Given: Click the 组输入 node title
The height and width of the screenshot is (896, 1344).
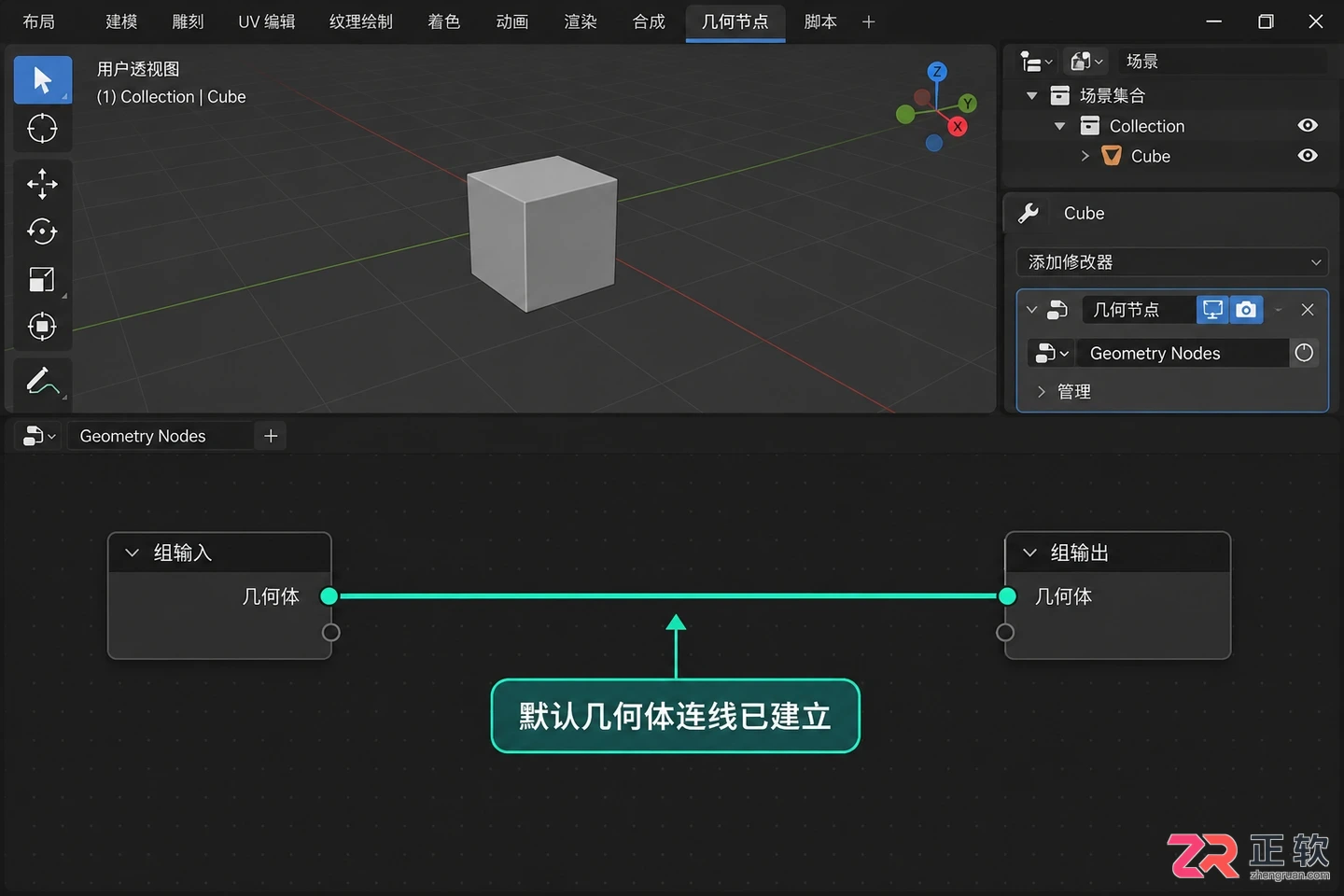Looking at the screenshot, I should pos(183,553).
